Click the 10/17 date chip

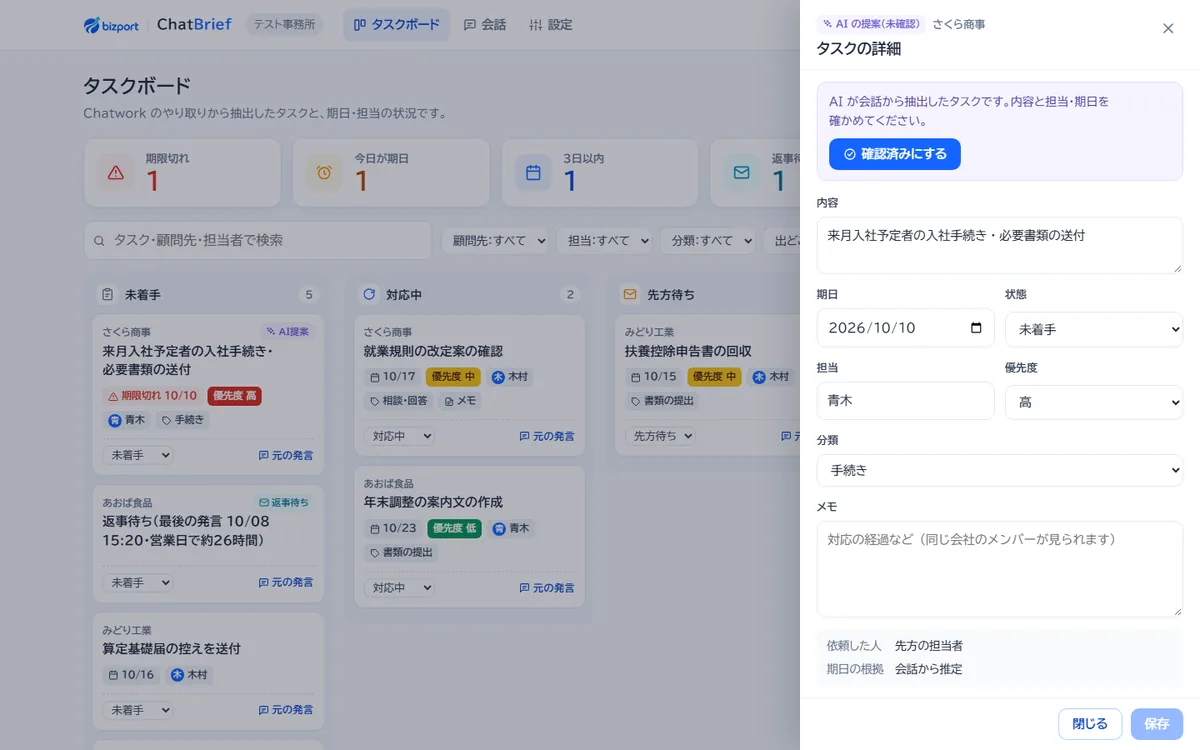(x=392, y=377)
